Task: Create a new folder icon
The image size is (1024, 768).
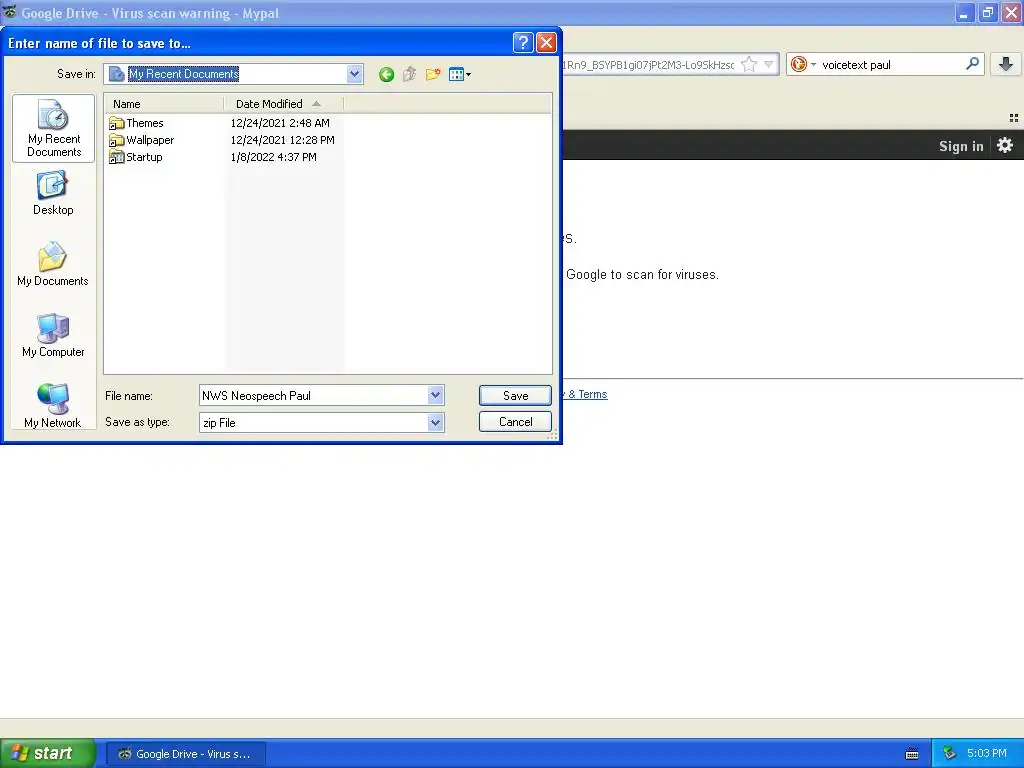Action: click(x=433, y=74)
